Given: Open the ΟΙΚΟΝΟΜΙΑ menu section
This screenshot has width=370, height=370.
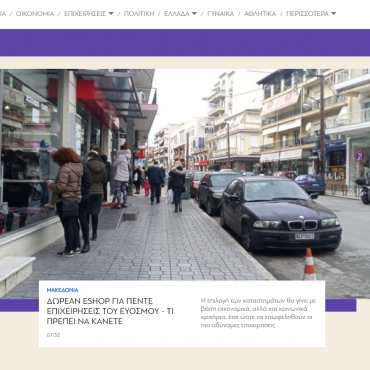Looking at the screenshot, I should (x=35, y=14).
